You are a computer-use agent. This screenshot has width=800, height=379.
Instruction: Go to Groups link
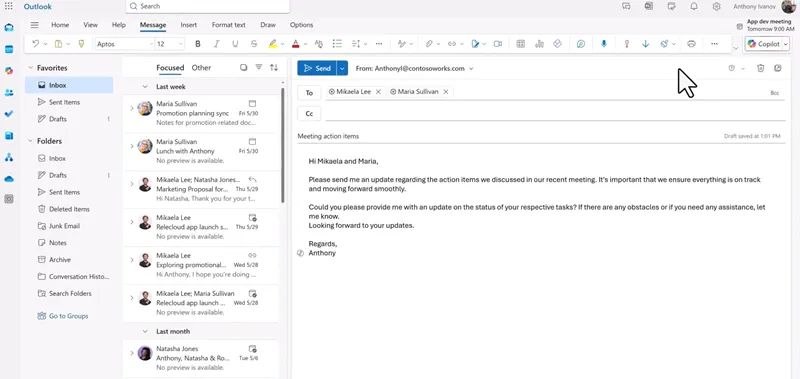68,316
